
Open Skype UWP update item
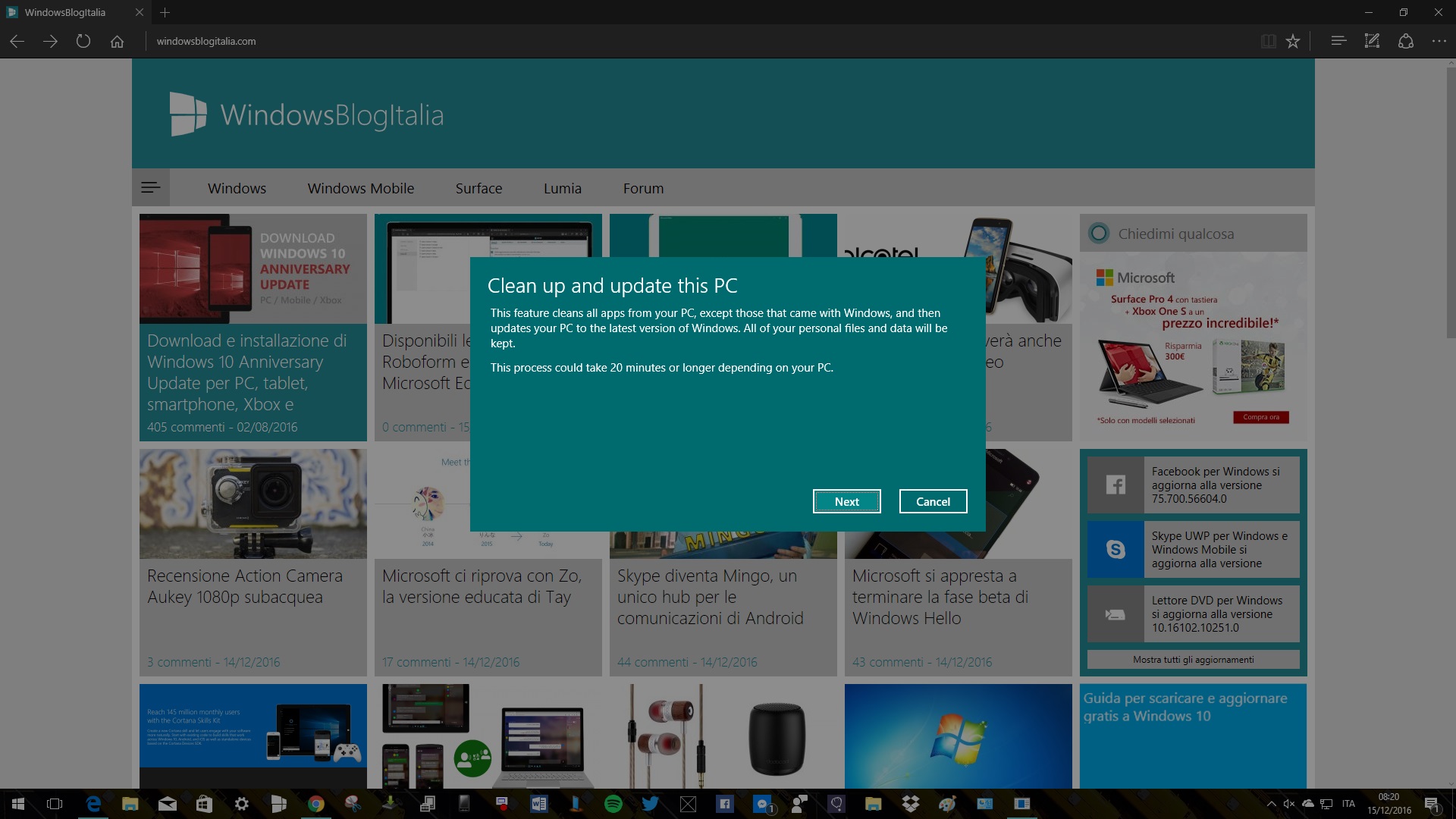pos(1194,549)
